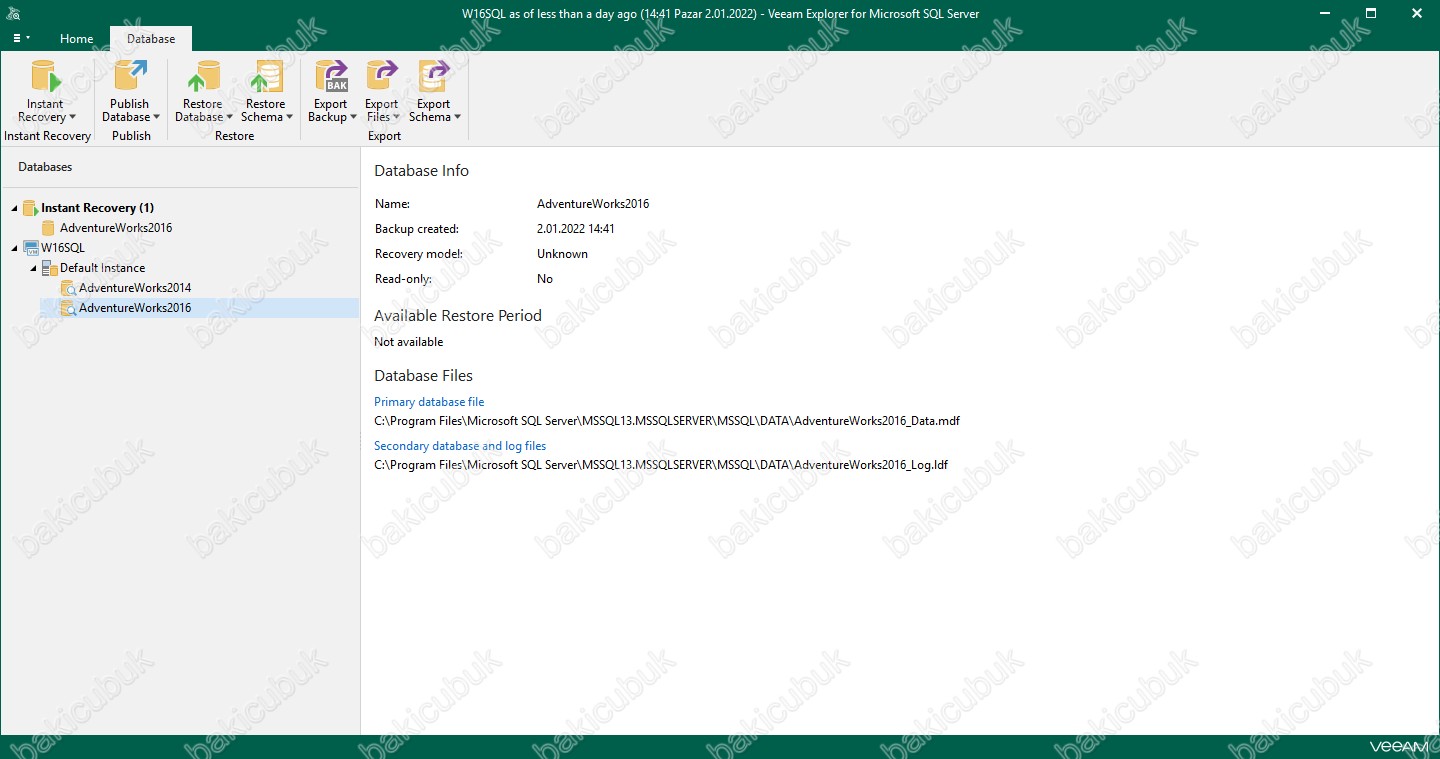
Task: Switch to the Home ribbon tab
Action: click(77, 39)
